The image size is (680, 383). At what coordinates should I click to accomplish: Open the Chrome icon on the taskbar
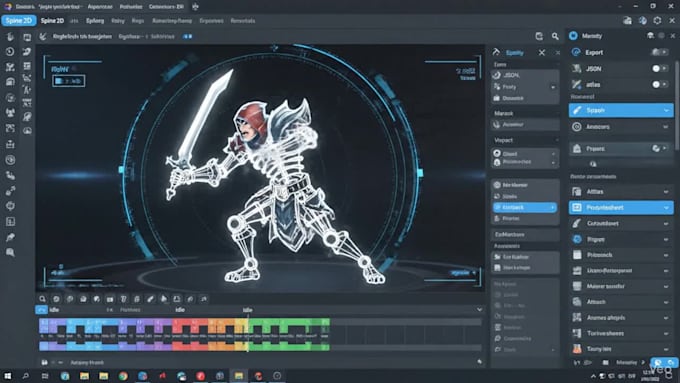[123, 376]
